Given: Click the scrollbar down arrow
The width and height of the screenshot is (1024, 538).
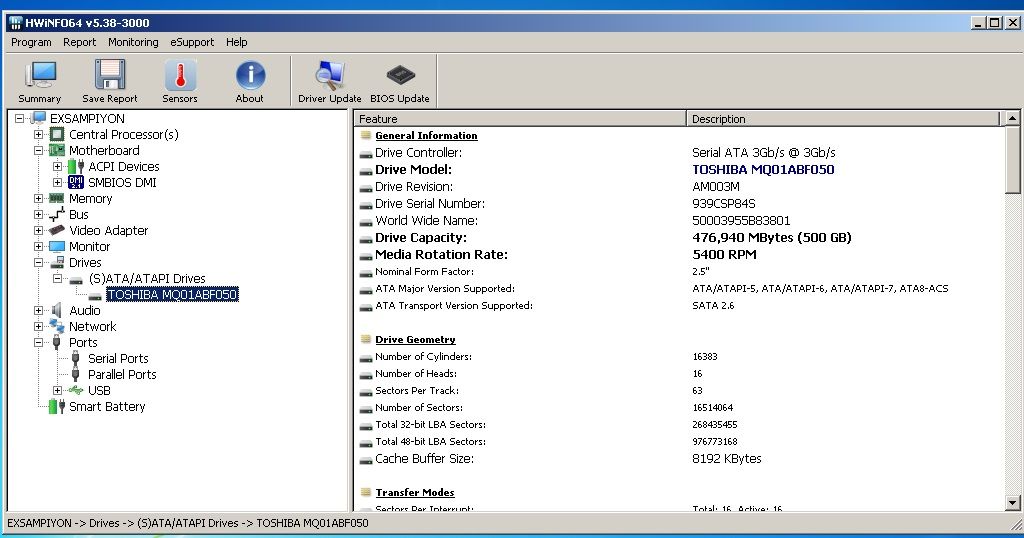Looking at the screenshot, I should pos(1012,503).
